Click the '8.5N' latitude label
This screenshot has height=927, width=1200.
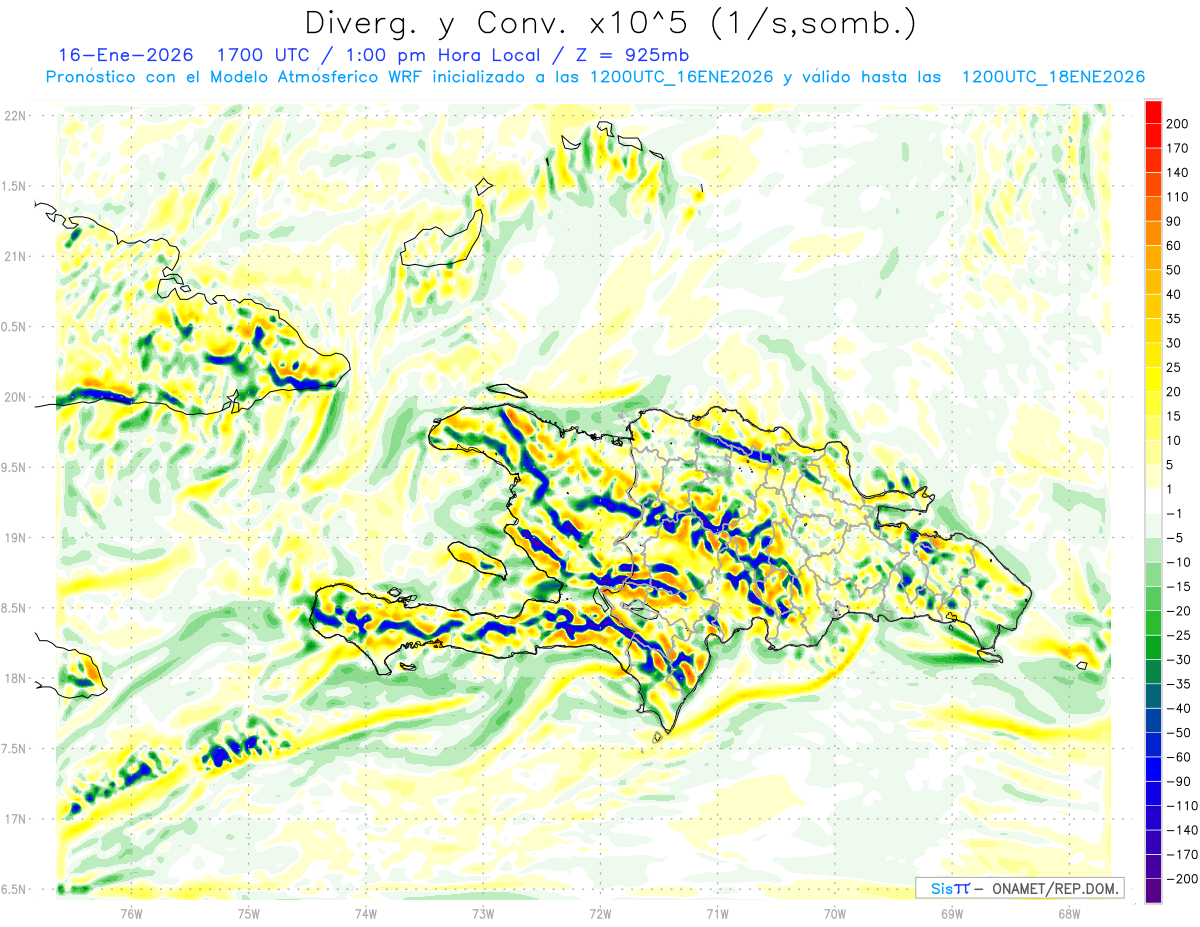pyautogui.click(x=15, y=608)
